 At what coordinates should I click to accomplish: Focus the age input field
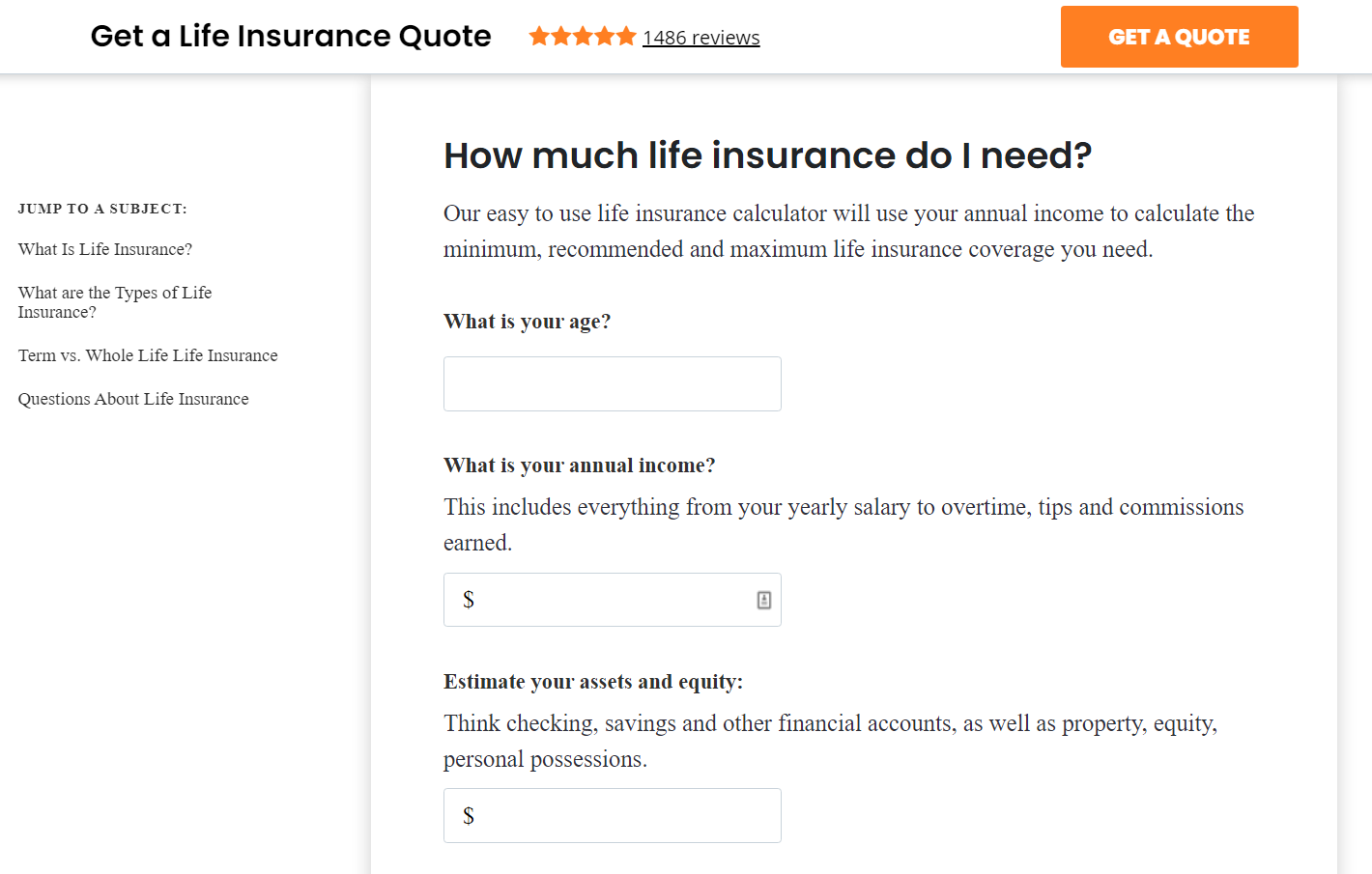612,384
